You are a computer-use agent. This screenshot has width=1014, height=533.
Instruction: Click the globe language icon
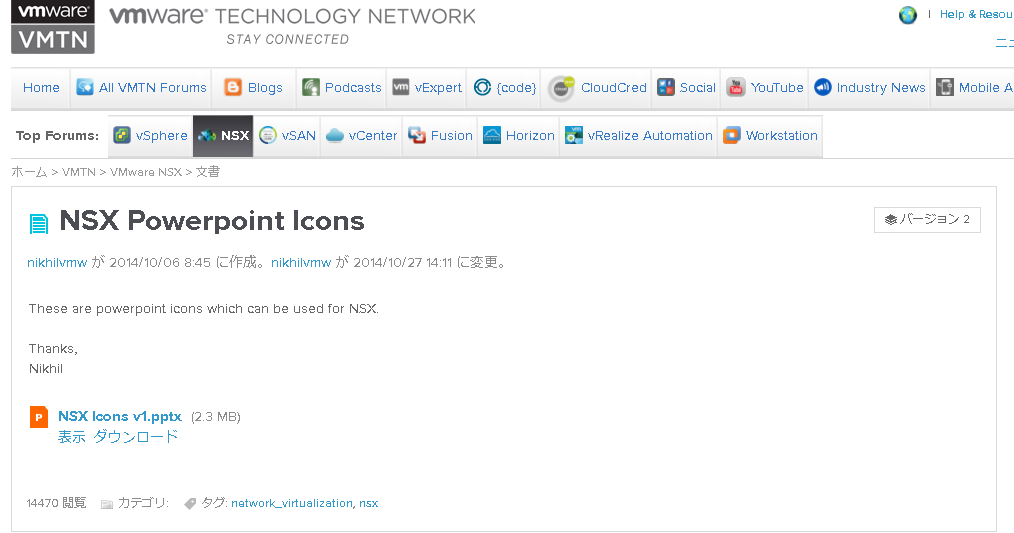click(908, 15)
